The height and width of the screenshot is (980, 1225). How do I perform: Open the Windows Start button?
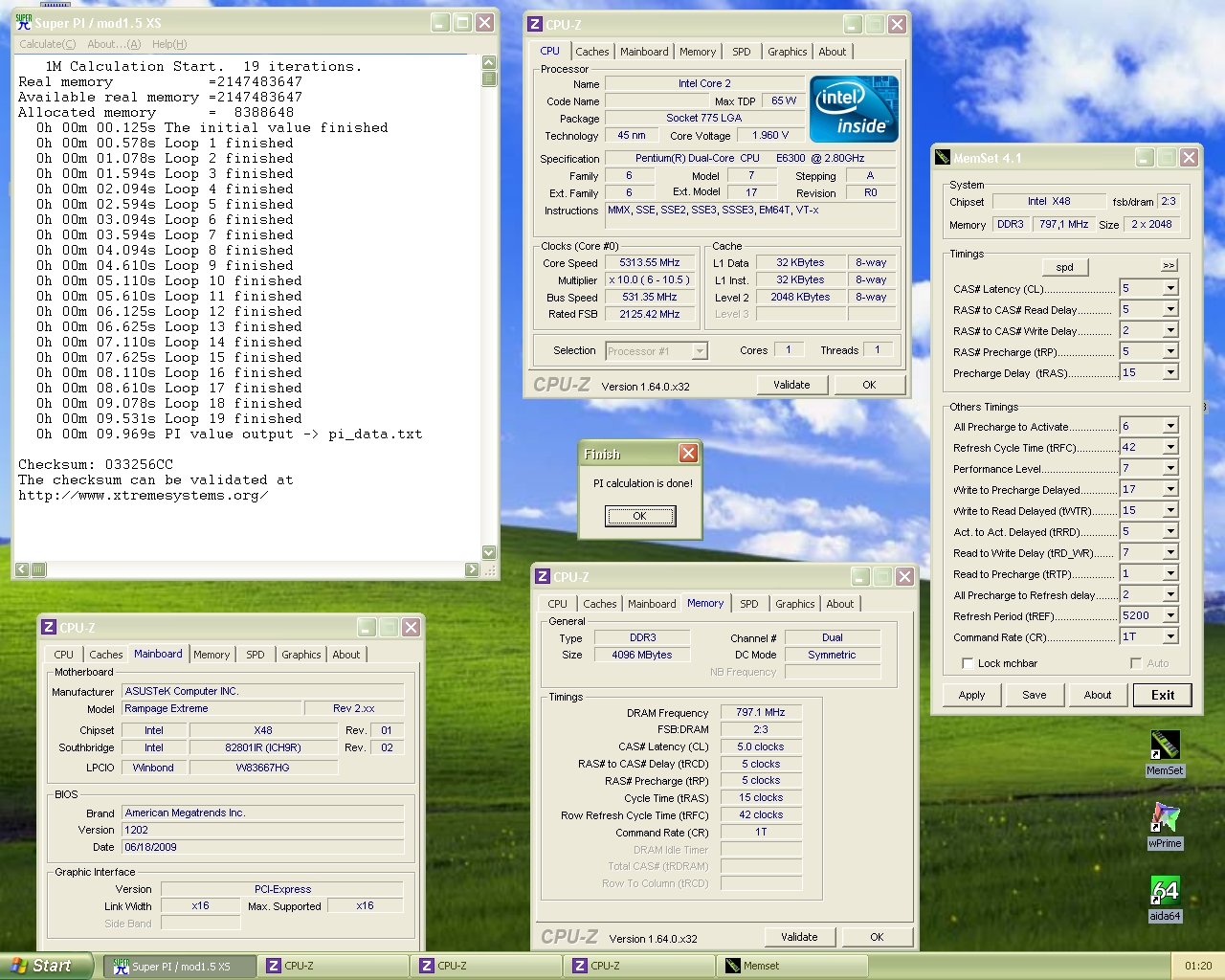coord(46,966)
